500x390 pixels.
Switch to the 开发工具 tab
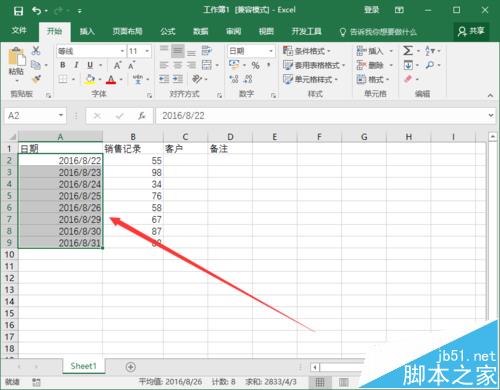(306, 31)
